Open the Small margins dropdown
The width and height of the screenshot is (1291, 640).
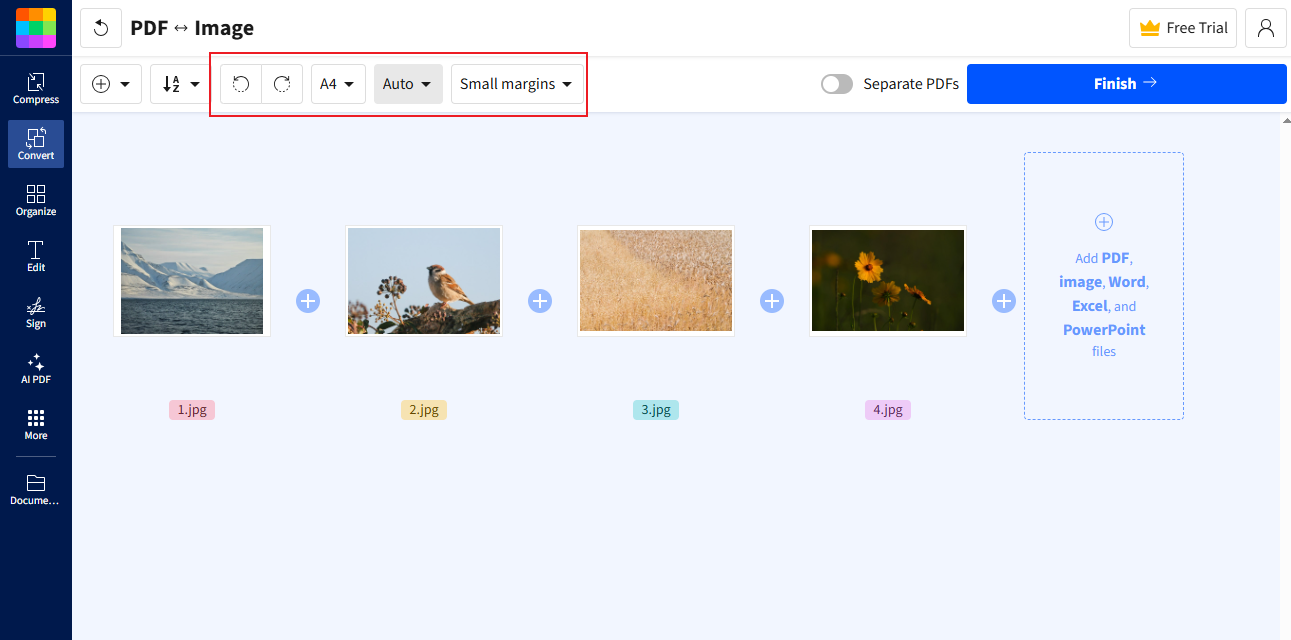coord(516,83)
